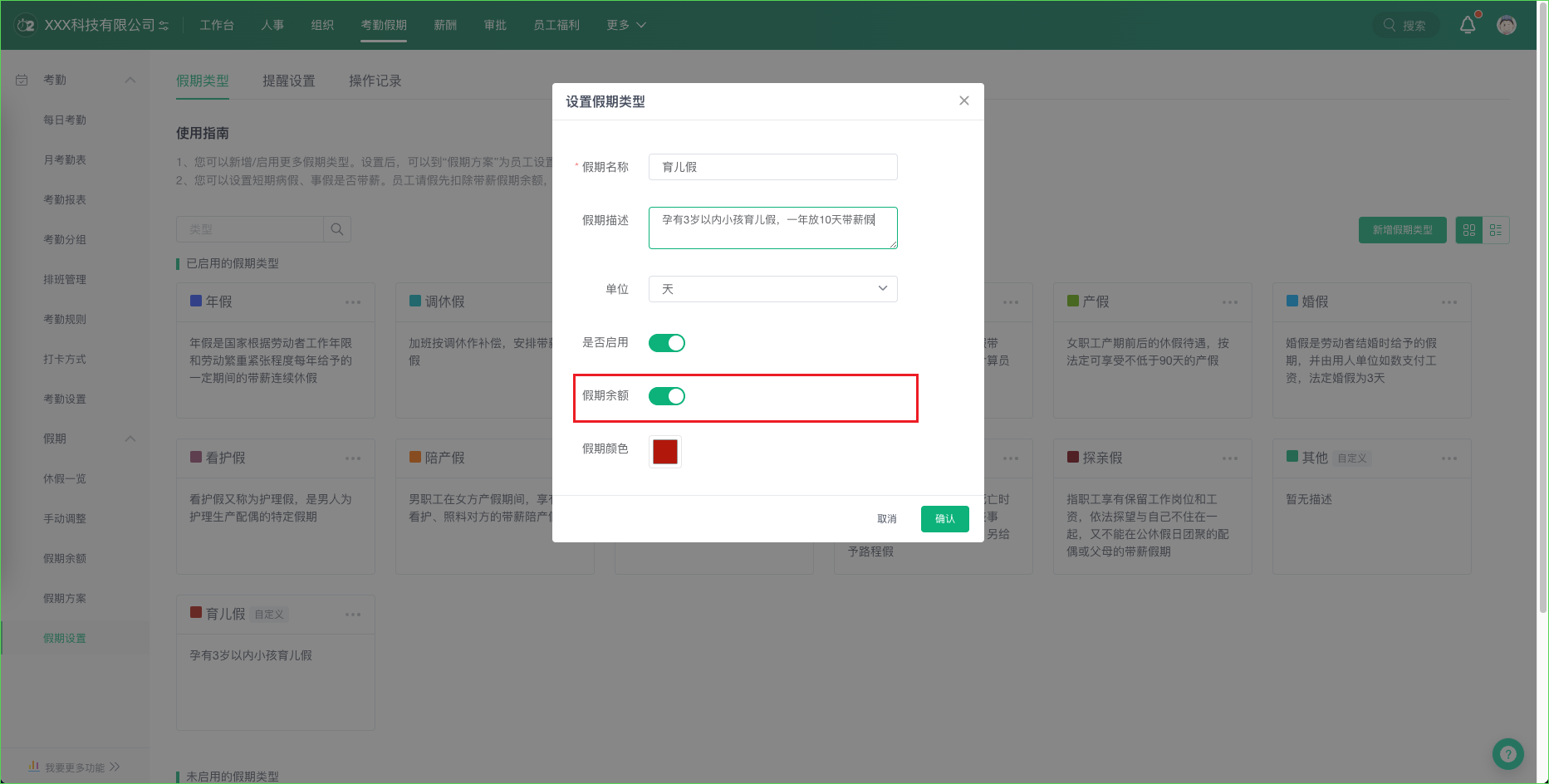Open more options for 探亲假 card
Viewport: 1549px width, 784px height.
coord(1230,458)
